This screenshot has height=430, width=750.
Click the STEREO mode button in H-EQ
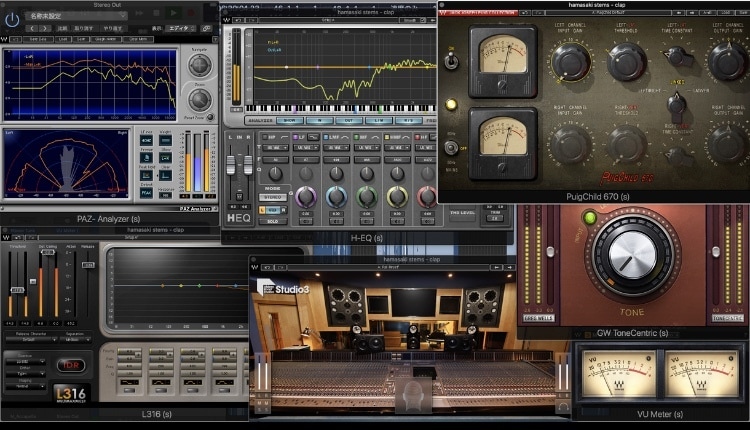[273, 197]
